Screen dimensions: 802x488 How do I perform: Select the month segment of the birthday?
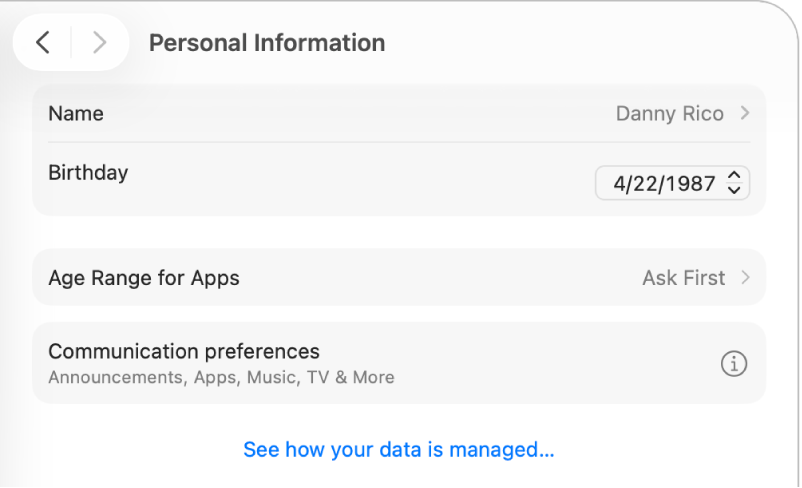[620, 184]
